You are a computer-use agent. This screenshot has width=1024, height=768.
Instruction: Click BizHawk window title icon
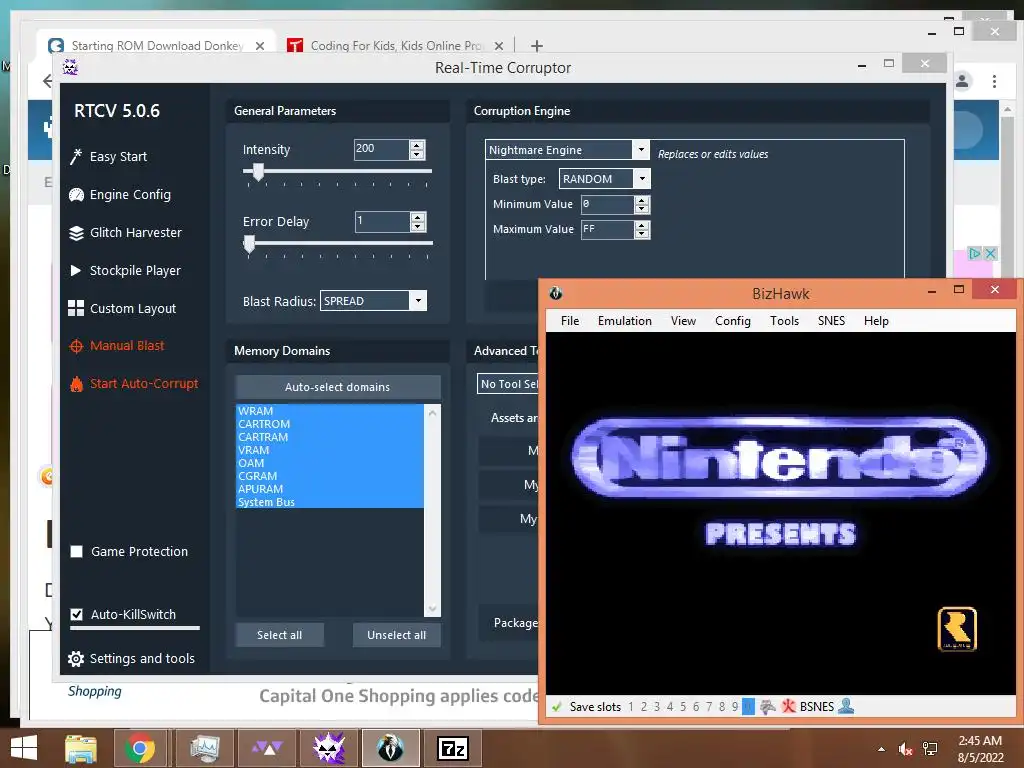[556, 293]
